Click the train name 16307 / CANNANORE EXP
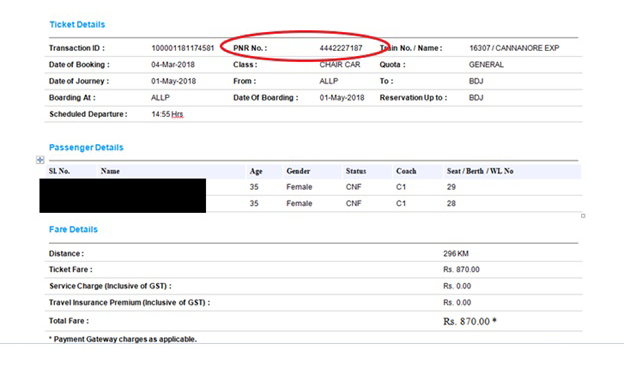Viewport: 633px width, 375px height. tap(514, 48)
